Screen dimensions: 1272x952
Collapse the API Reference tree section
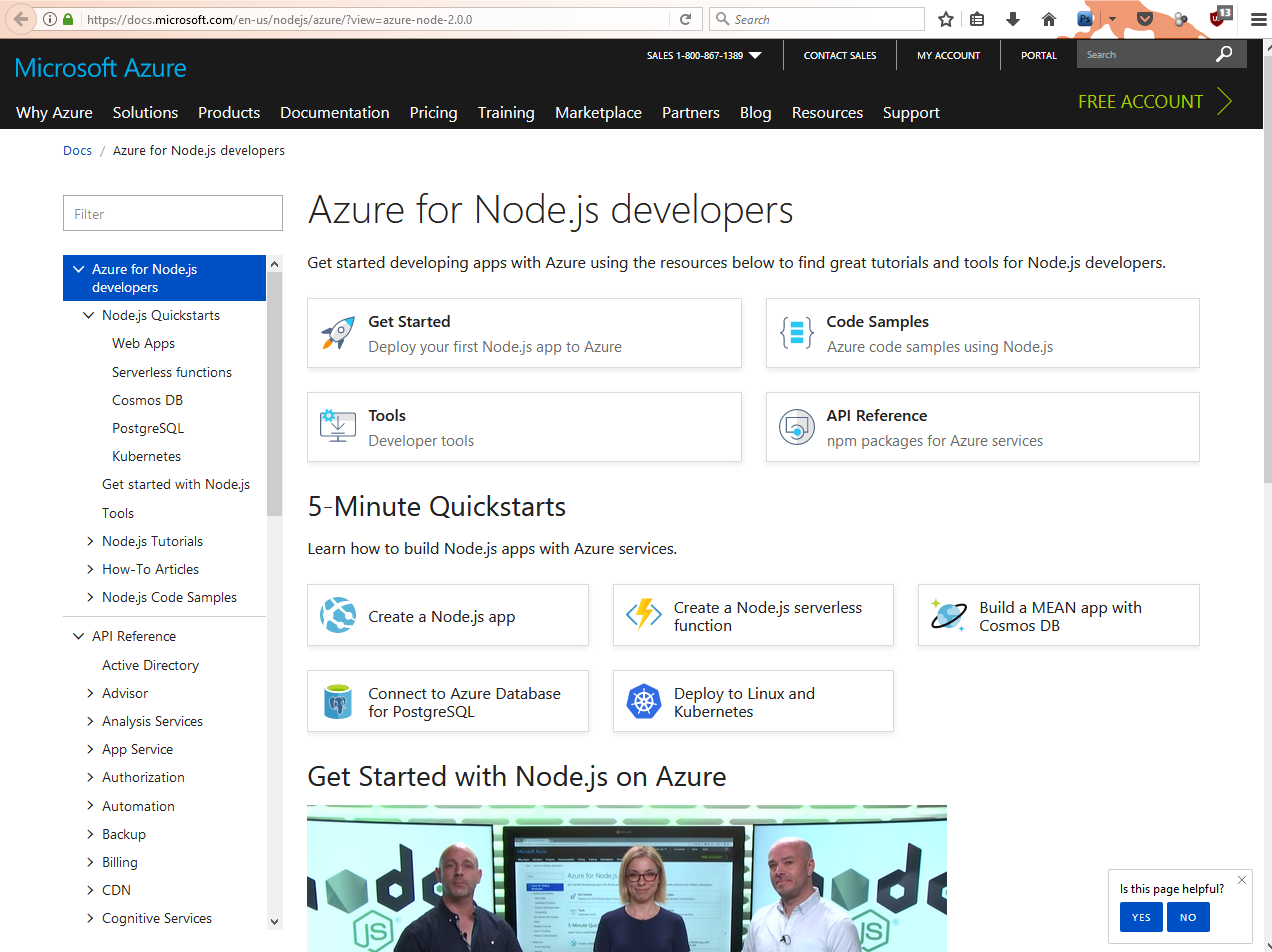[x=79, y=636]
